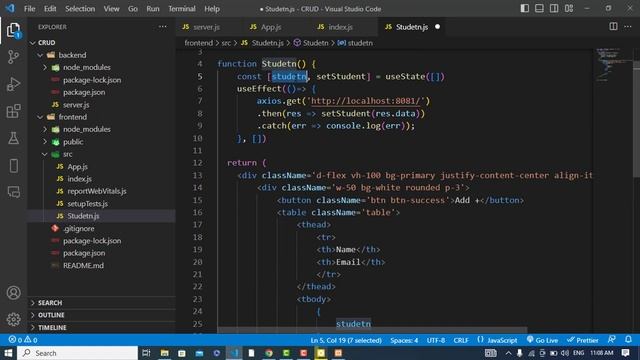Open the Explorer view in activity bar
This screenshot has width=640, height=360.
coord(13,31)
